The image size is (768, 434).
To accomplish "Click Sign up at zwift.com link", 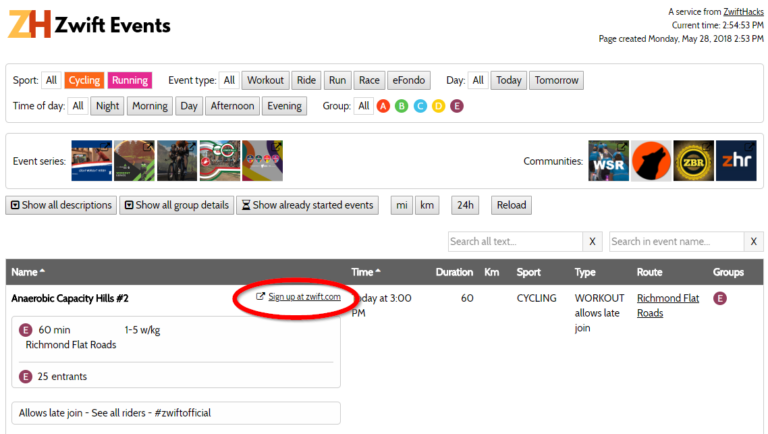I will click(304, 297).
